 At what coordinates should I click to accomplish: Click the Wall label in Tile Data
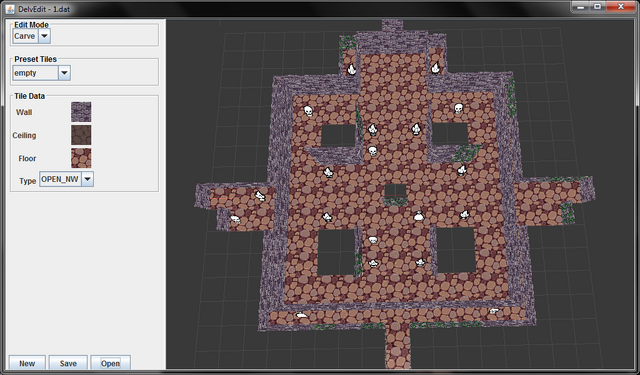[x=24, y=112]
